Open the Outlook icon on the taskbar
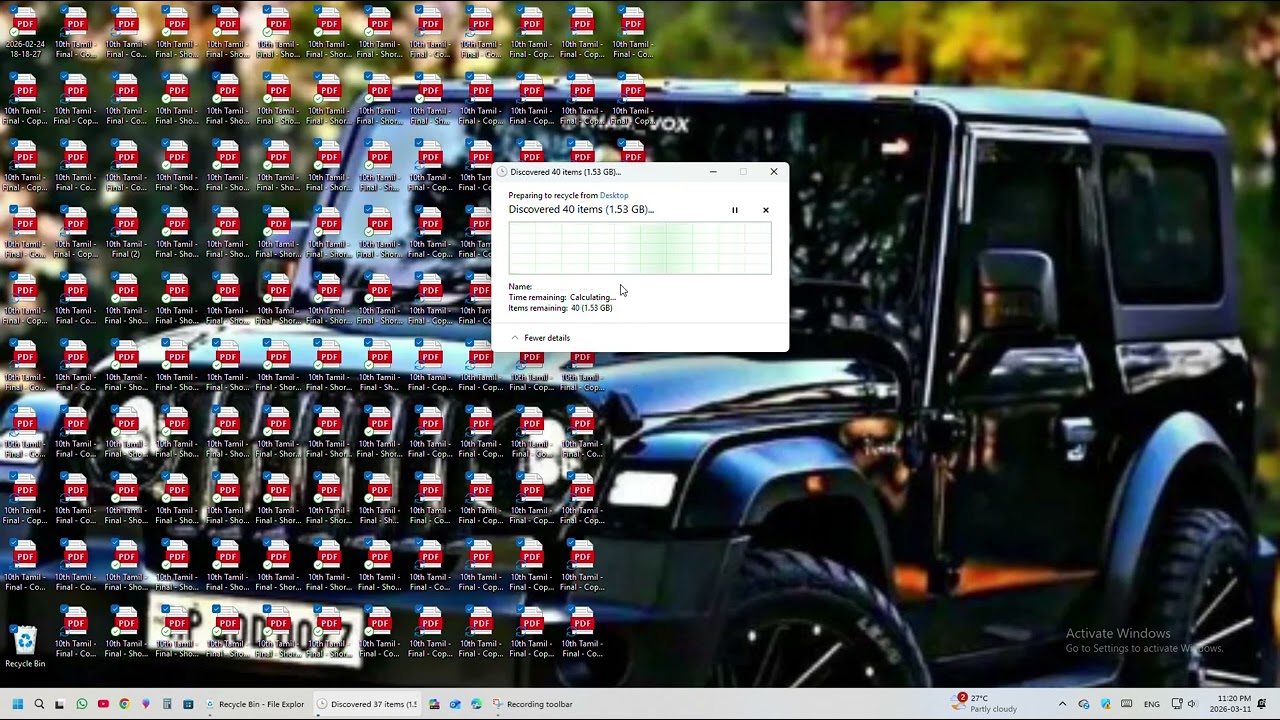Viewport: 1280px width, 720px height. point(455,704)
